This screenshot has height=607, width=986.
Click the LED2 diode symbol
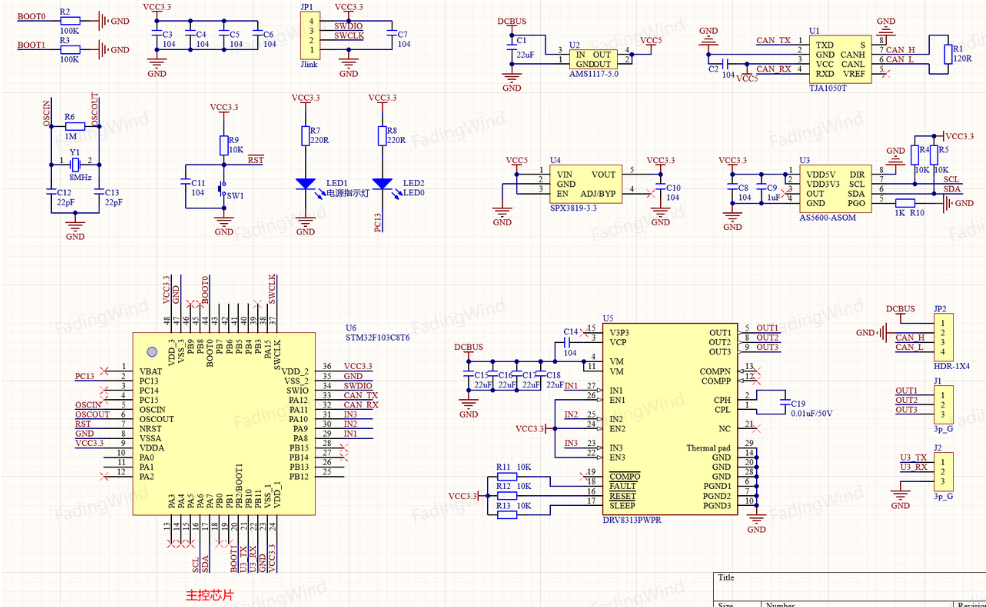[x=382, y=184]
